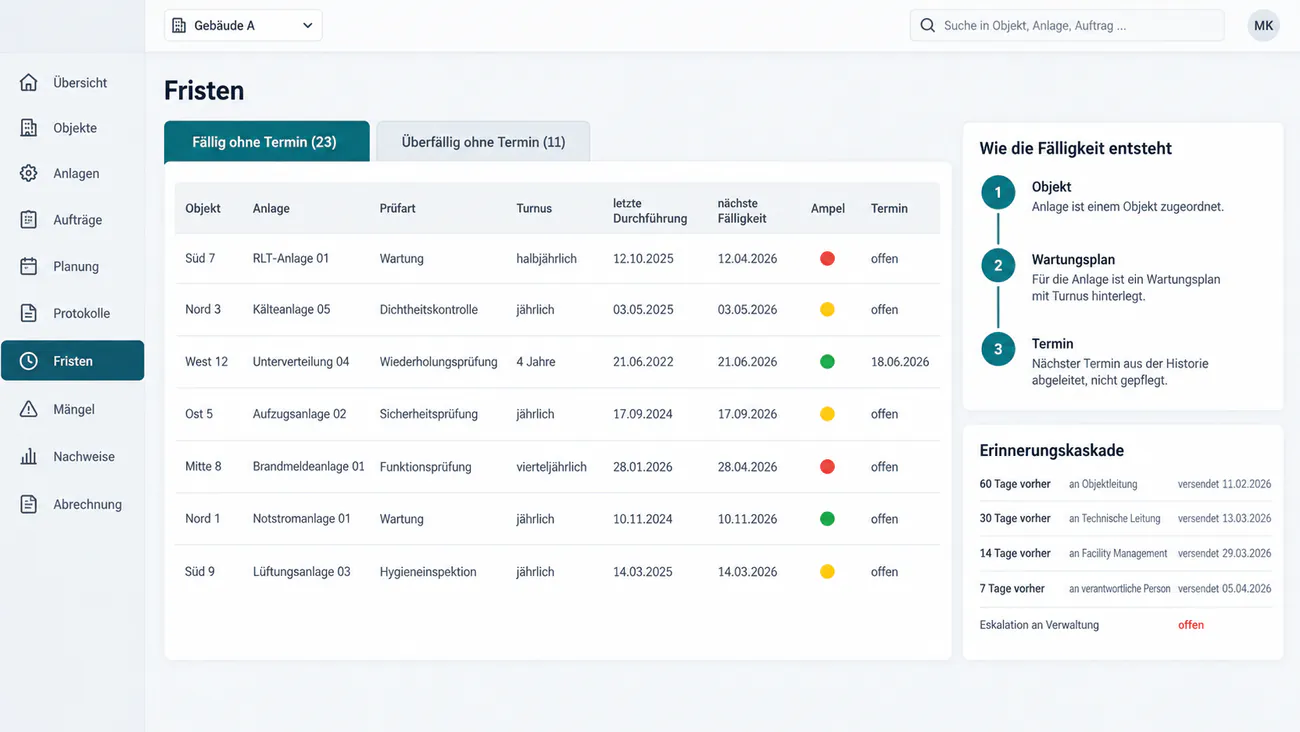Click the Nachweise bar chart icon

click(29, 456)
